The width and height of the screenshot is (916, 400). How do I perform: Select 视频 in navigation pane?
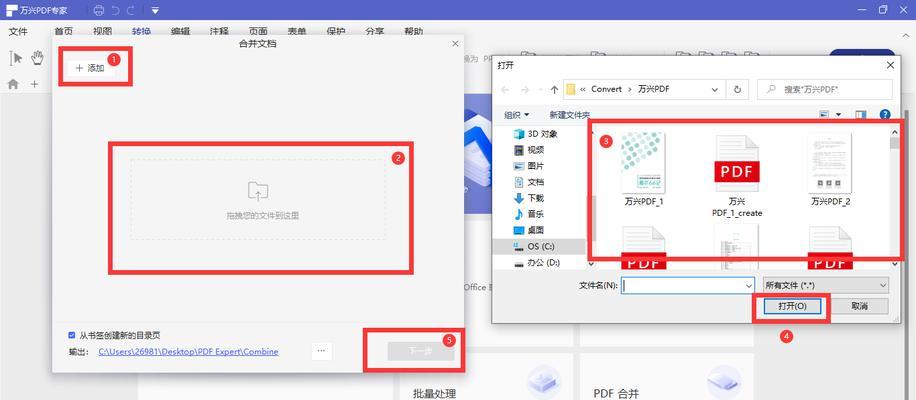(529, 150)
